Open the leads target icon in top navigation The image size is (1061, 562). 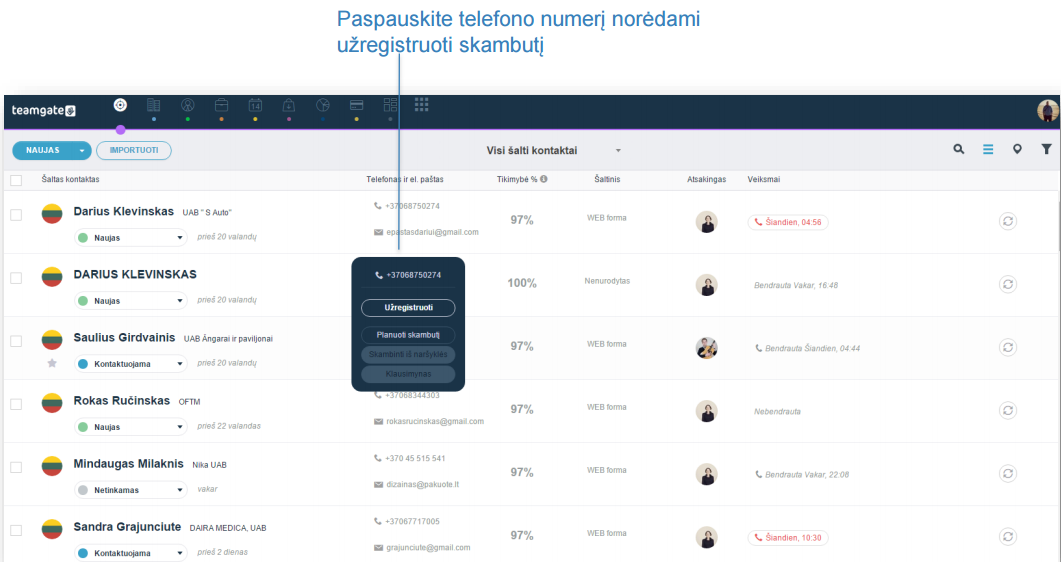coord(120,105)
